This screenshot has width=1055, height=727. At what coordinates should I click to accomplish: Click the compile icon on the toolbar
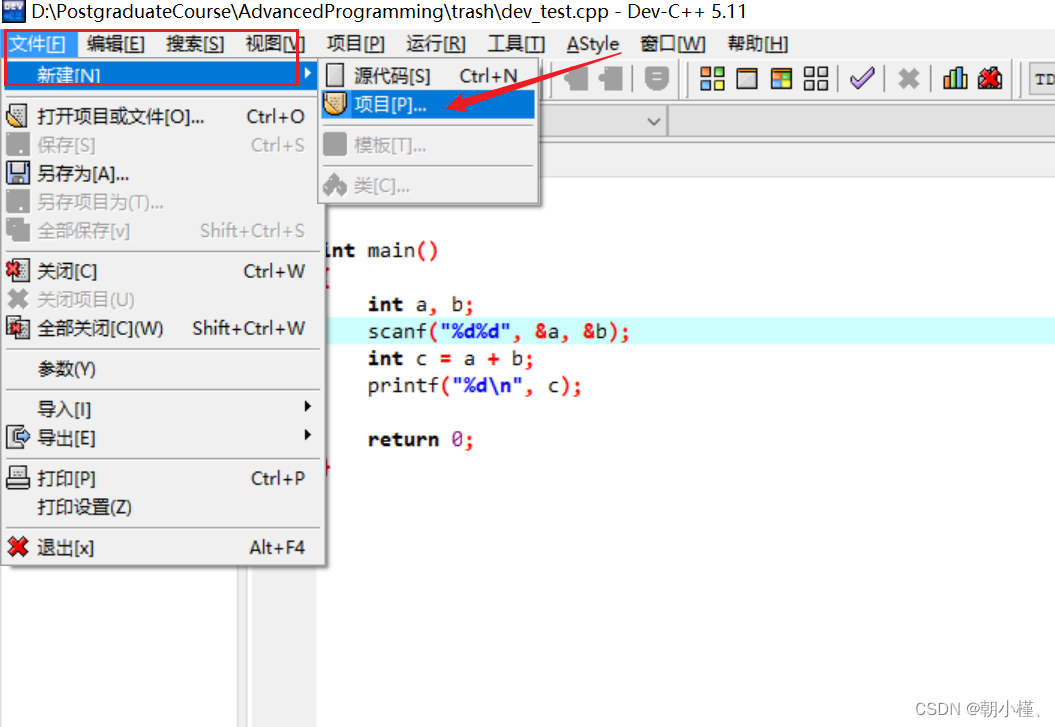(x=712, y=78)
